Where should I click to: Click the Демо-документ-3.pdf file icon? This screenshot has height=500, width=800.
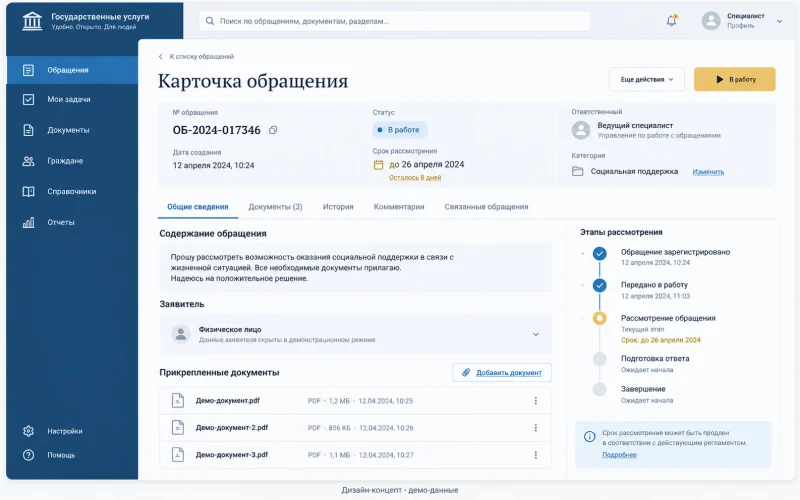pos(178,455)
